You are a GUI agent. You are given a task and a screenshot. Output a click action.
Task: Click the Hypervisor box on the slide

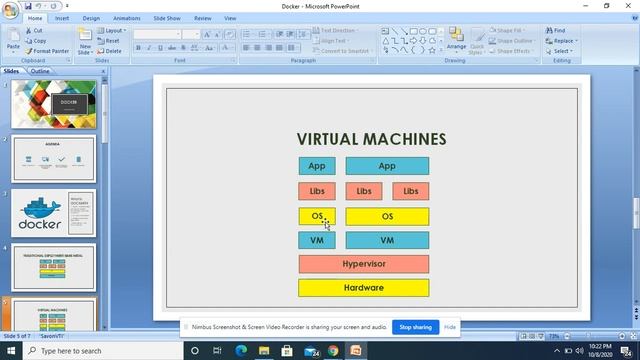364,264
